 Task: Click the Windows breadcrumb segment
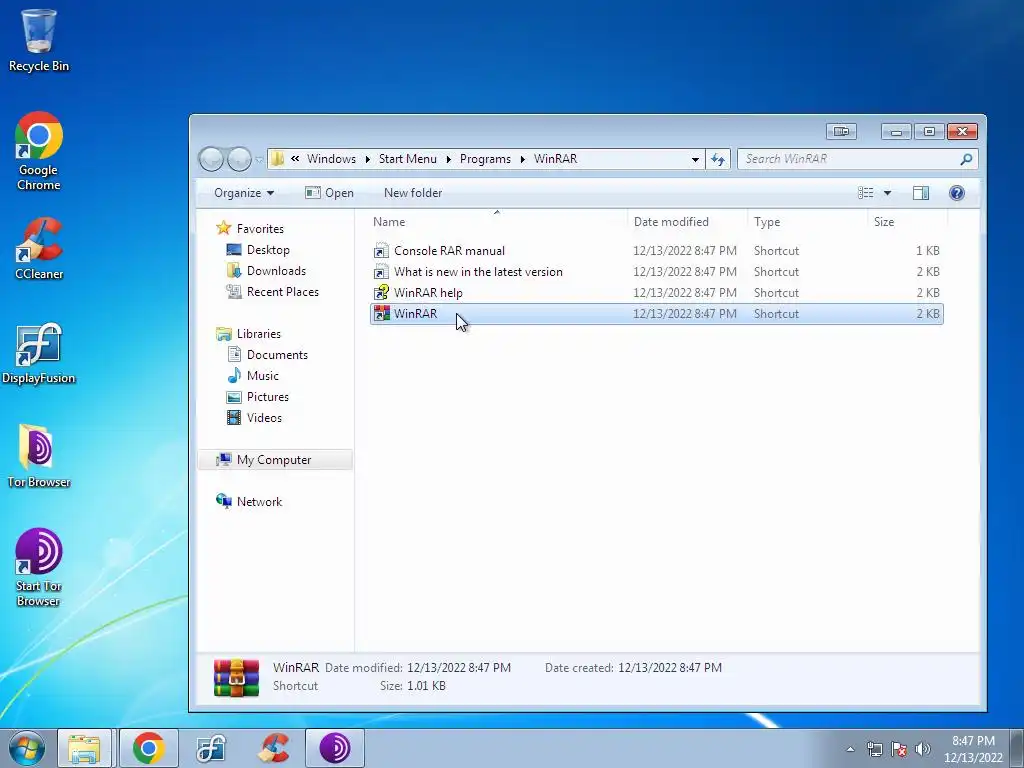point(331,159)
